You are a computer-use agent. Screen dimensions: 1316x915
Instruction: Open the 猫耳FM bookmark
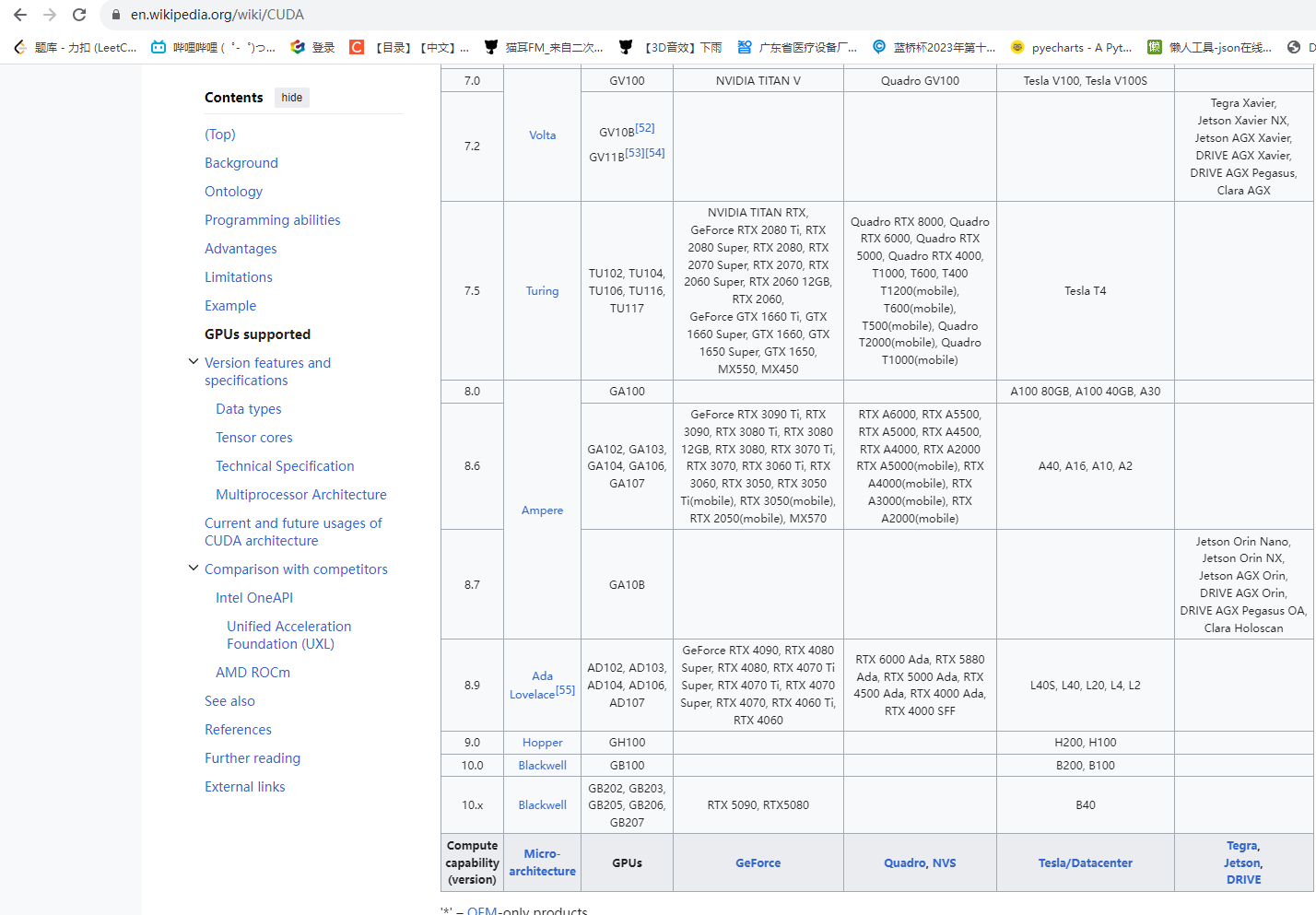pos(544,47)
